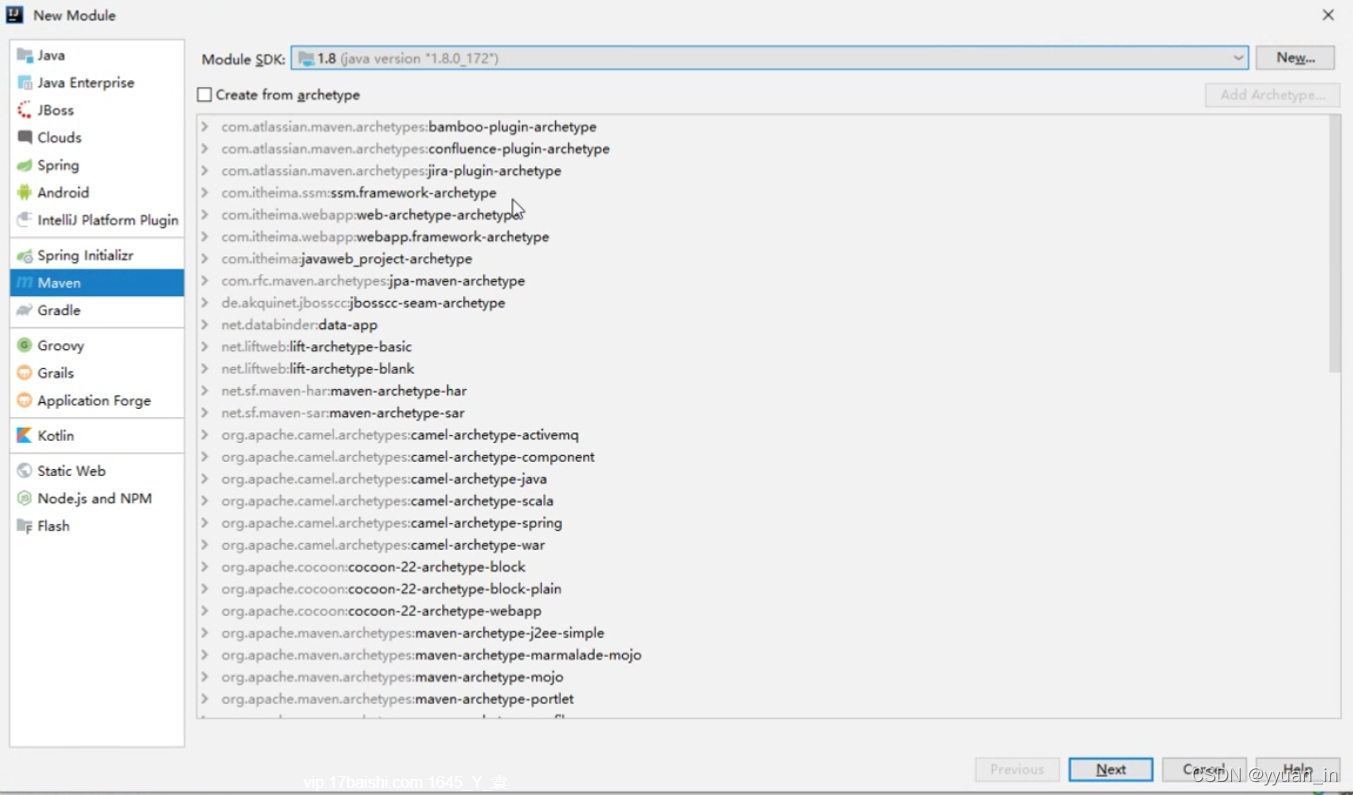Click the Gradle elephant icon
1353x795 pixels.
pyautogui.click(x=25, y=311)
